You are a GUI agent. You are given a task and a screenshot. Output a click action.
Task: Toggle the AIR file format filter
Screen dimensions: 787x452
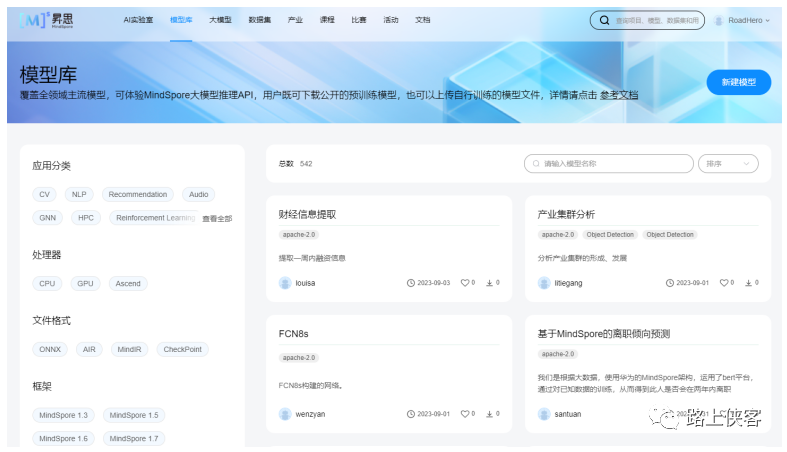pos(89,349)
